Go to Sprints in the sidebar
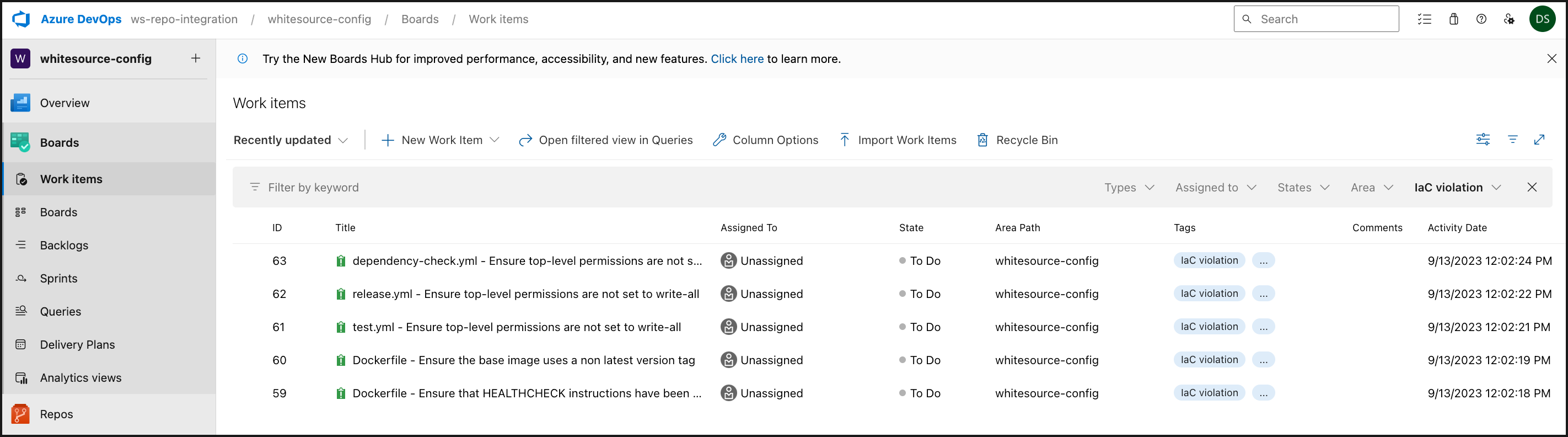Viewport: 1568px width, 437px height. 58,279
